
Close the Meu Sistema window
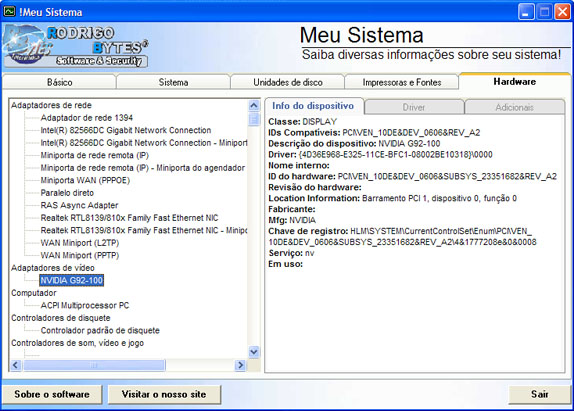click(x=562, y=12)
